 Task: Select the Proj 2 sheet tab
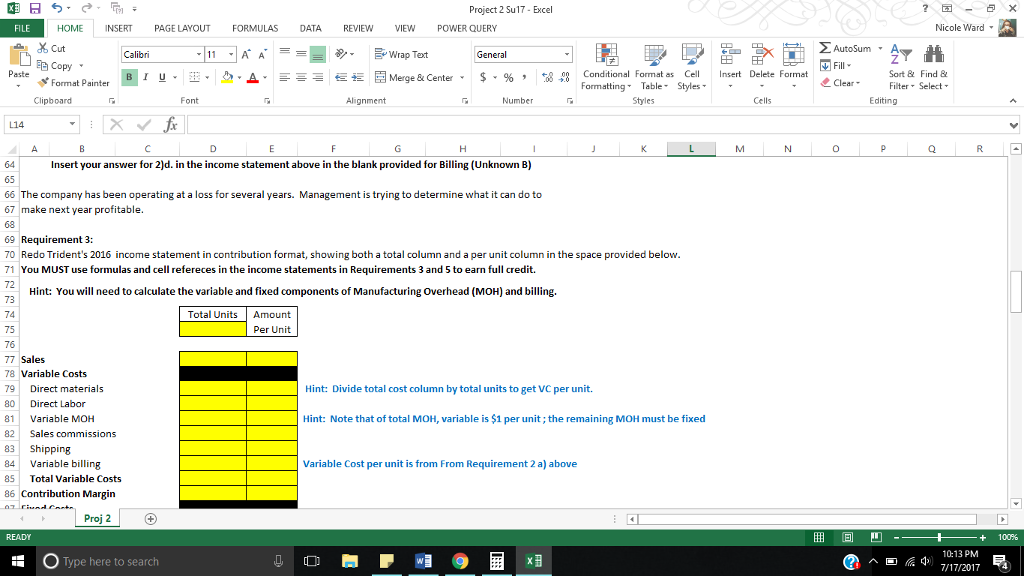[96, 518]
